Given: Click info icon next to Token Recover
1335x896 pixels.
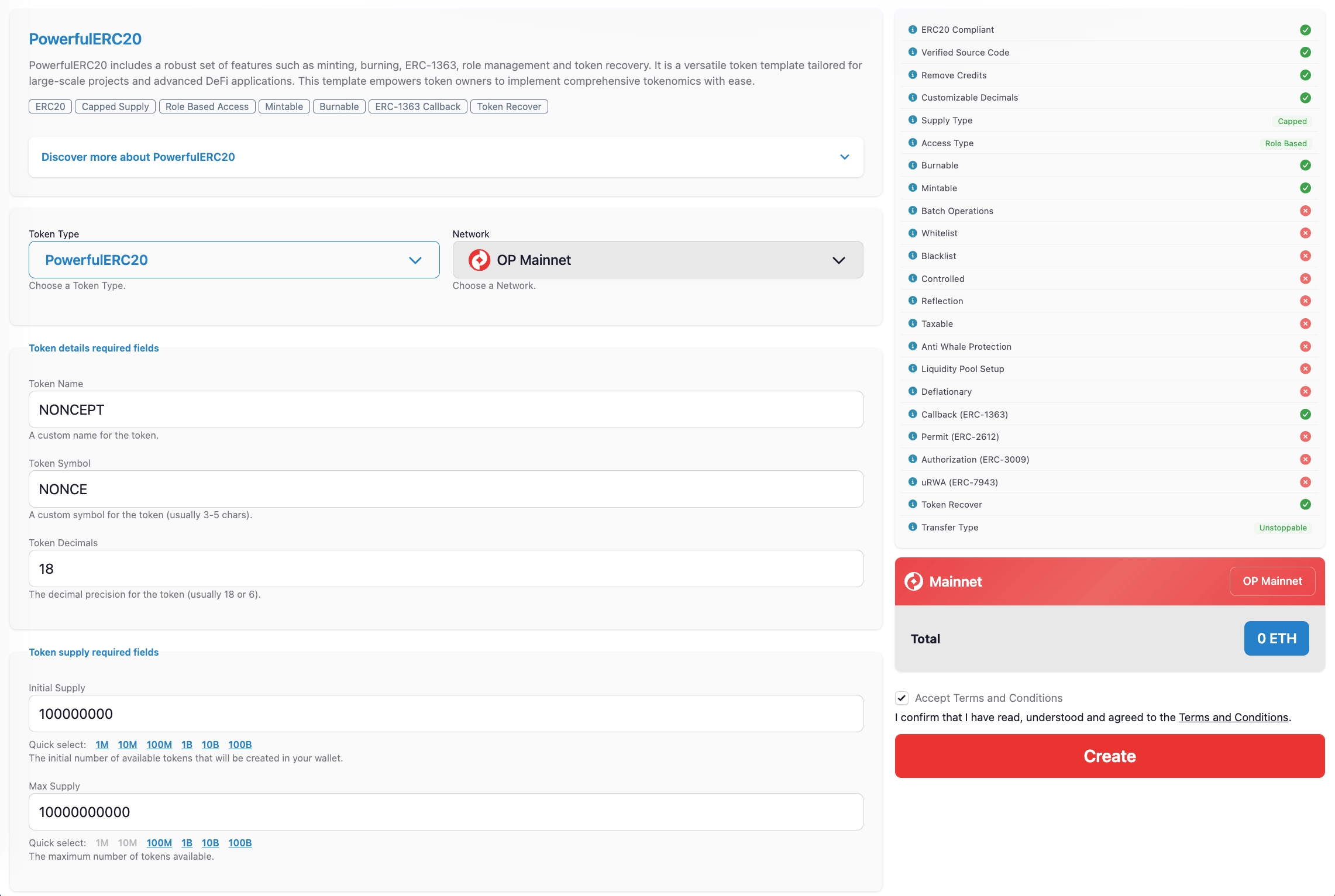Looking at the screenshot, I should click(913, 504).
